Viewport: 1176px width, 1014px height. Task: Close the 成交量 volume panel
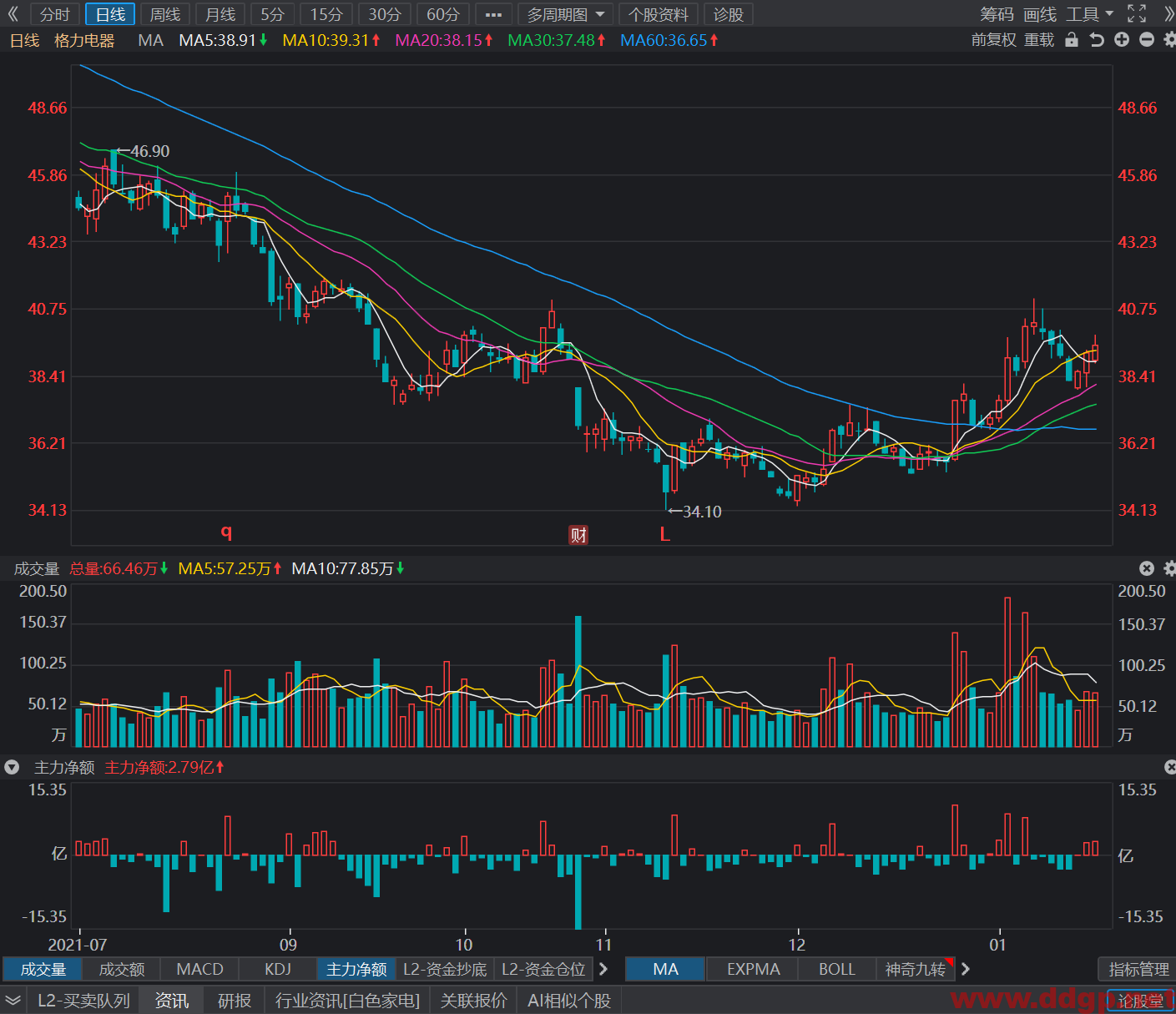pos(1147,568)
